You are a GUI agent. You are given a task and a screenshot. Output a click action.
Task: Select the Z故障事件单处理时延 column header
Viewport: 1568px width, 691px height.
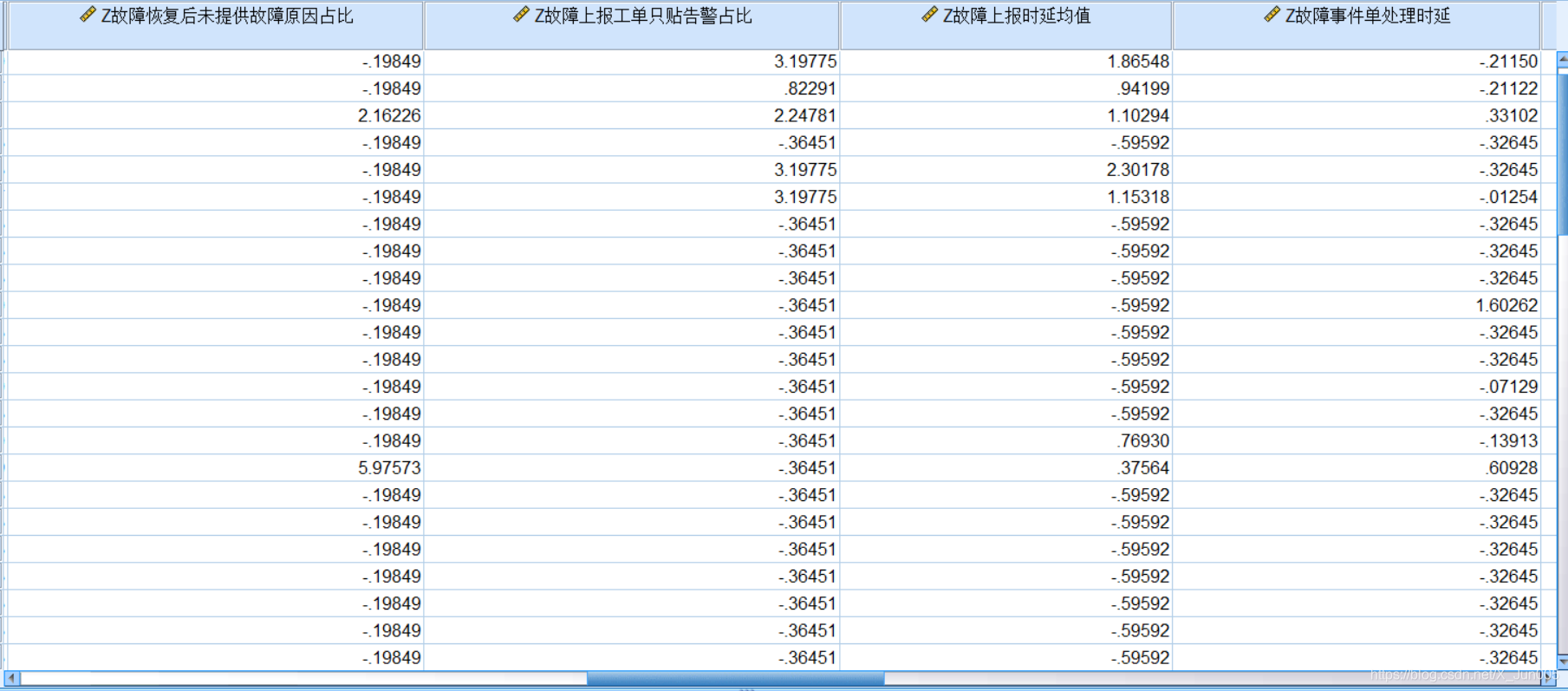pos(1357,25)
